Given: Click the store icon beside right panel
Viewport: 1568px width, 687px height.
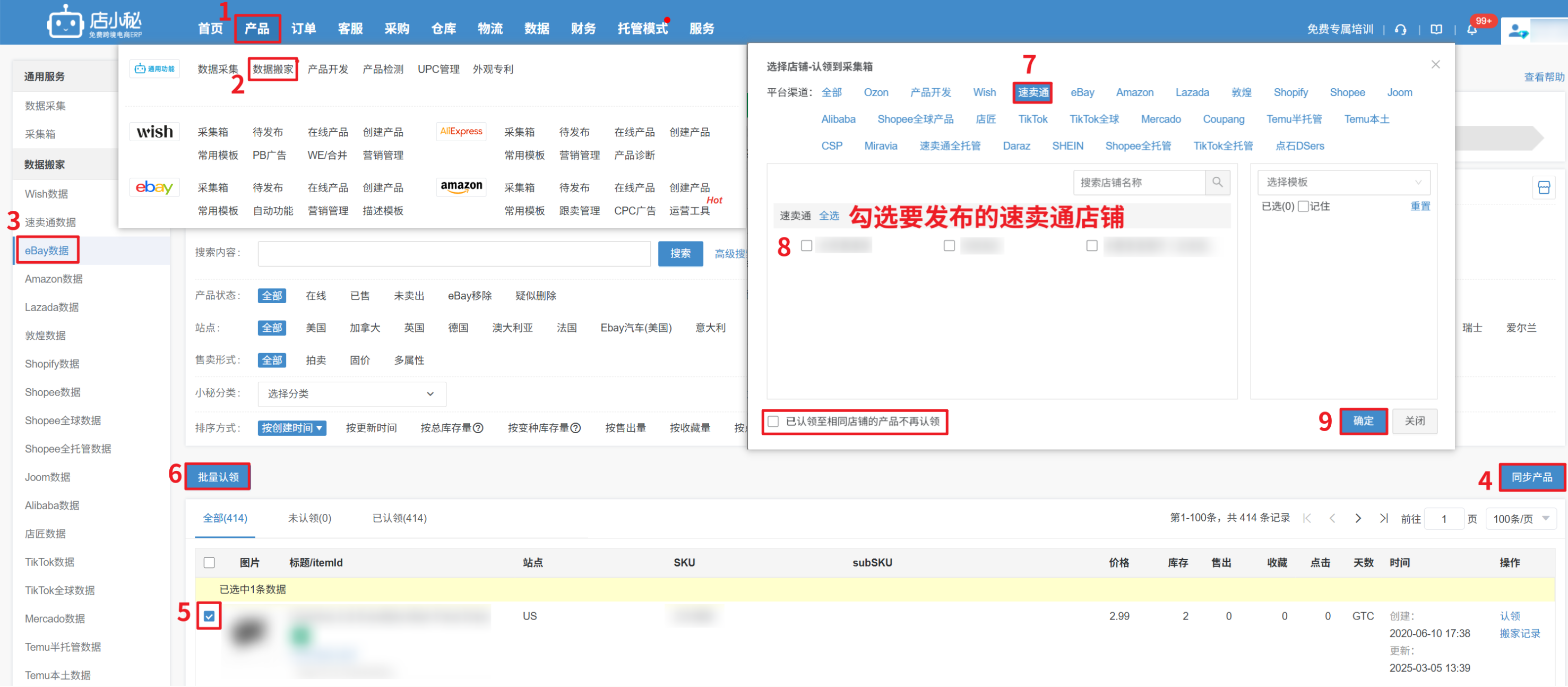Looking at the screenshot, I should pos(1544,187).
